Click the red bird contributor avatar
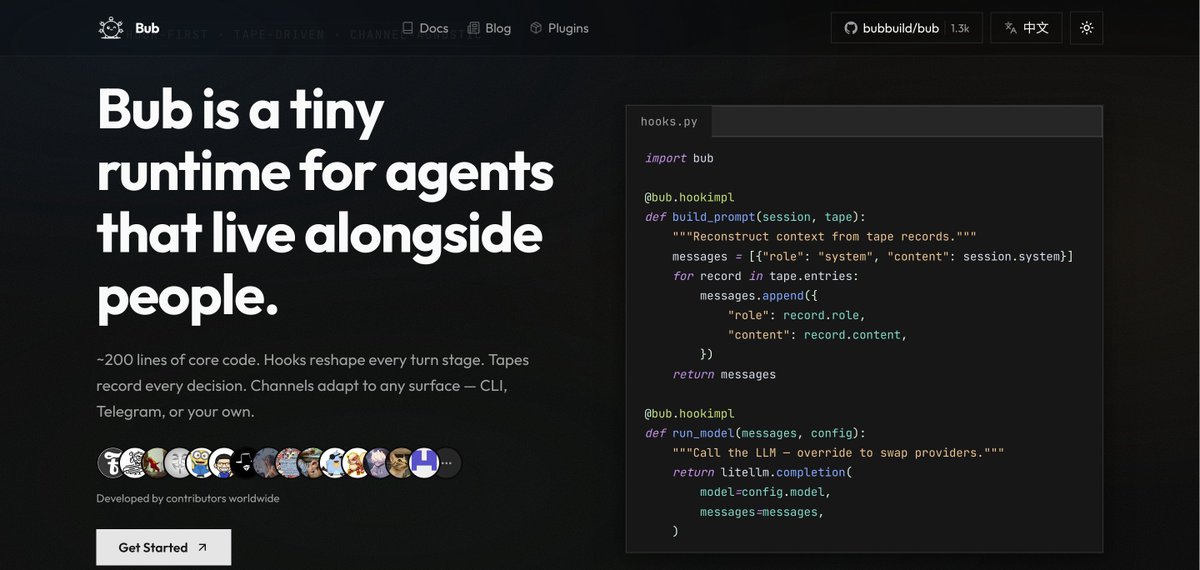The width and height of the screenshot is (1200, 570). click(x=155, y=462)
